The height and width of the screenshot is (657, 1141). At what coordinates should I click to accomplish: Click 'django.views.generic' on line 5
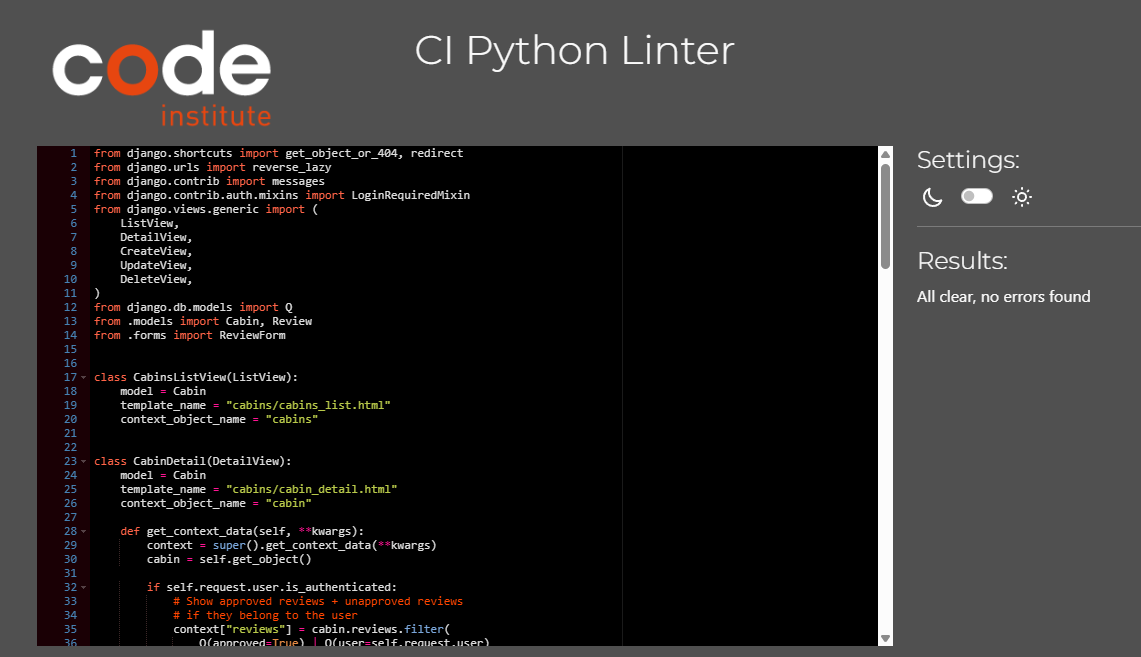[x=193, y=210]
